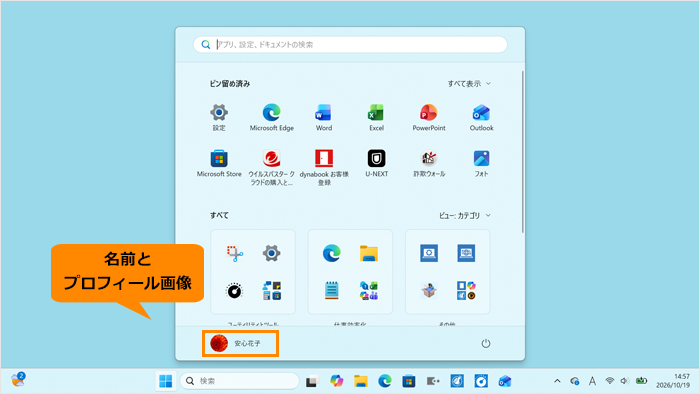Click the Start menu vertical scrollbar

(522, 152)
